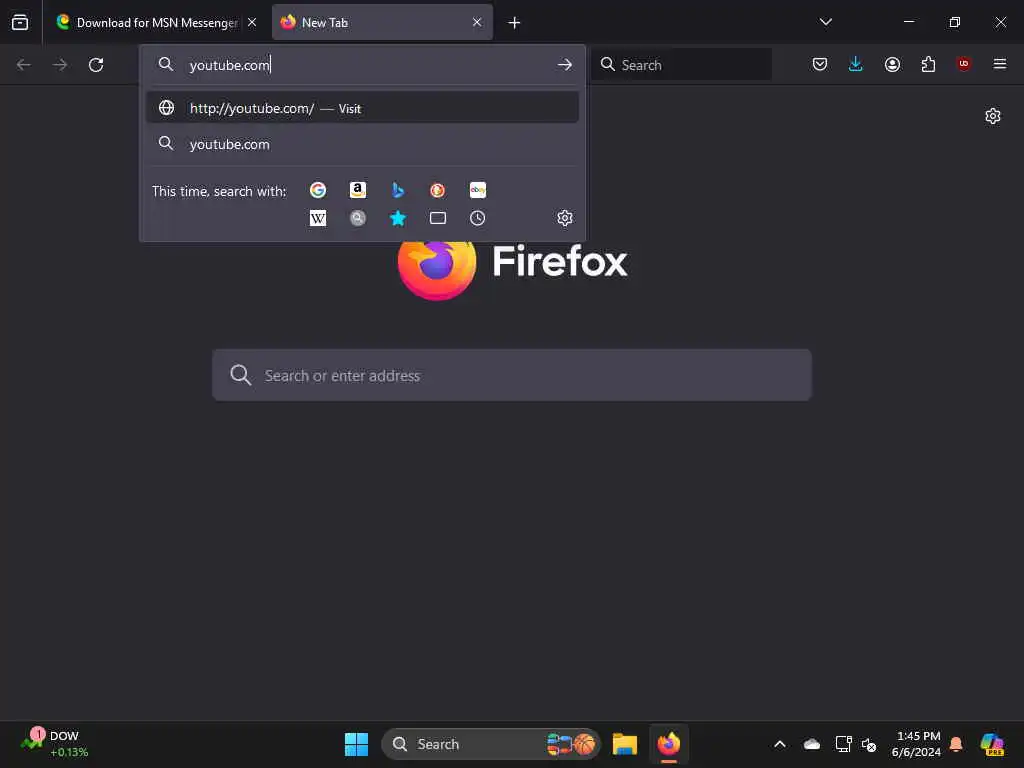
Task: Open the Windows Start menu
Action: 356,744
